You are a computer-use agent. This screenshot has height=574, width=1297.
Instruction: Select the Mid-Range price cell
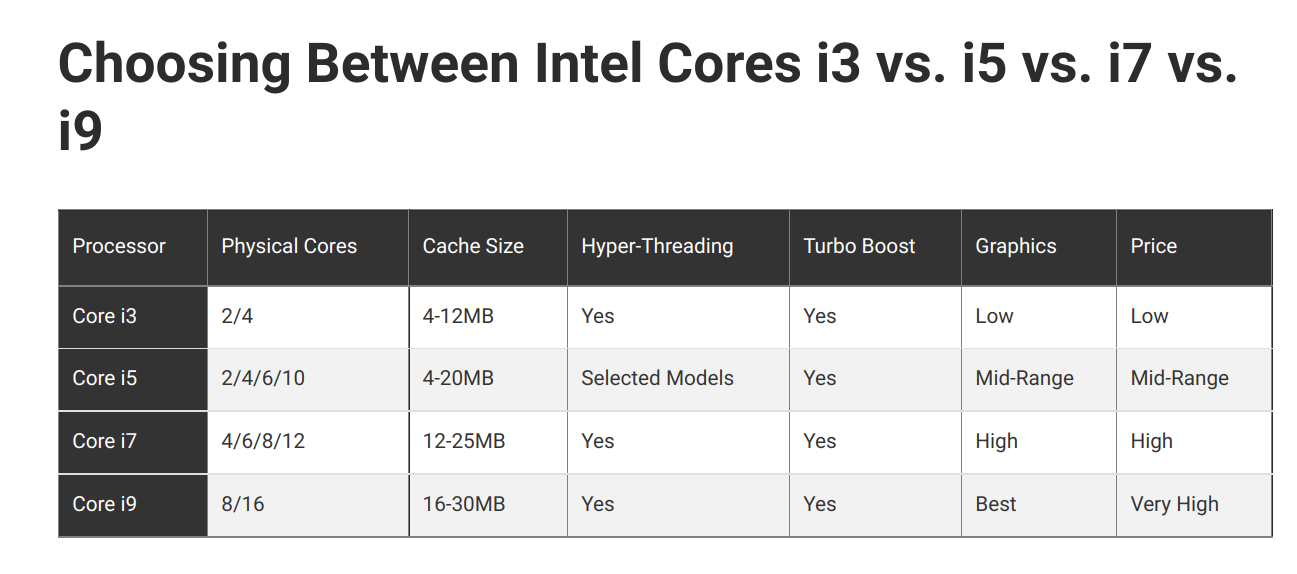coord(1179,378)
